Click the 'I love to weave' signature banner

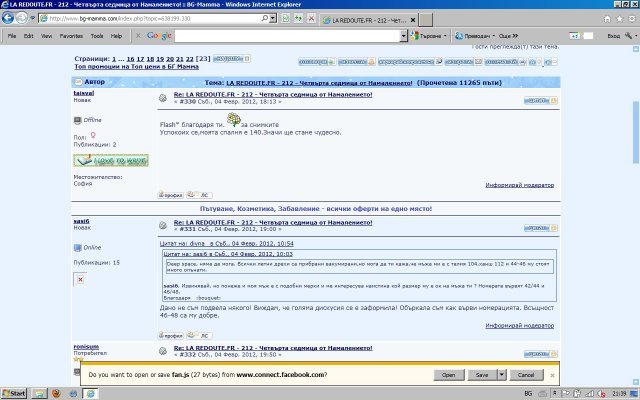coord(111,161)
